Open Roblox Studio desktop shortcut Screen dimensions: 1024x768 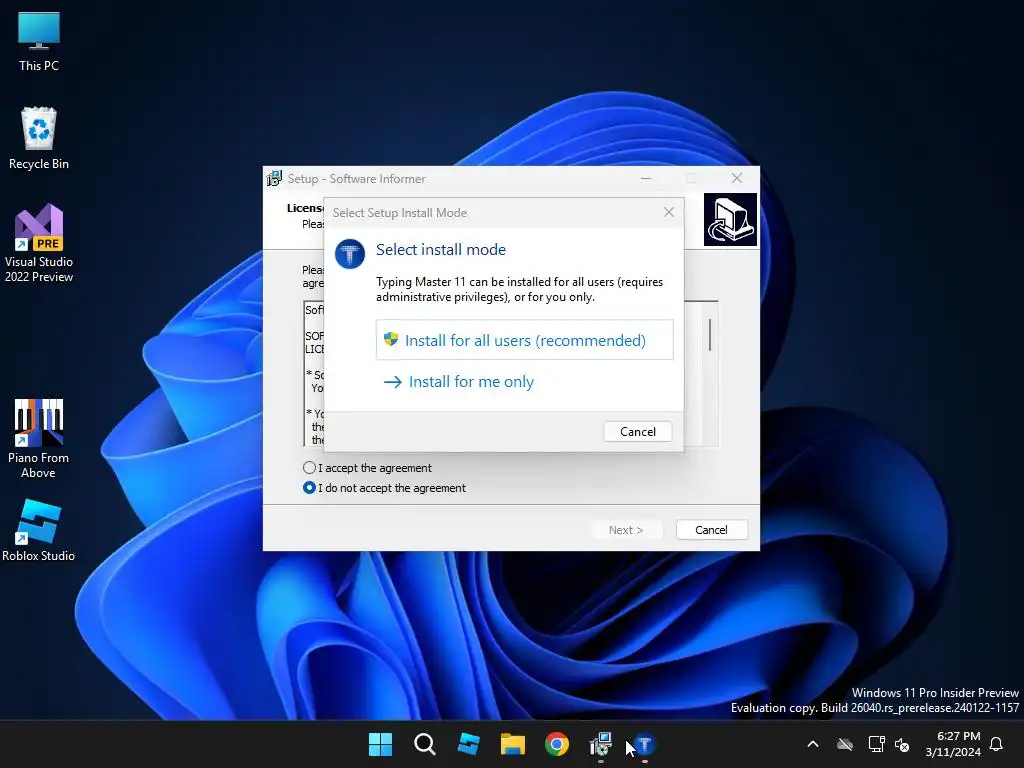click(39, 530)
